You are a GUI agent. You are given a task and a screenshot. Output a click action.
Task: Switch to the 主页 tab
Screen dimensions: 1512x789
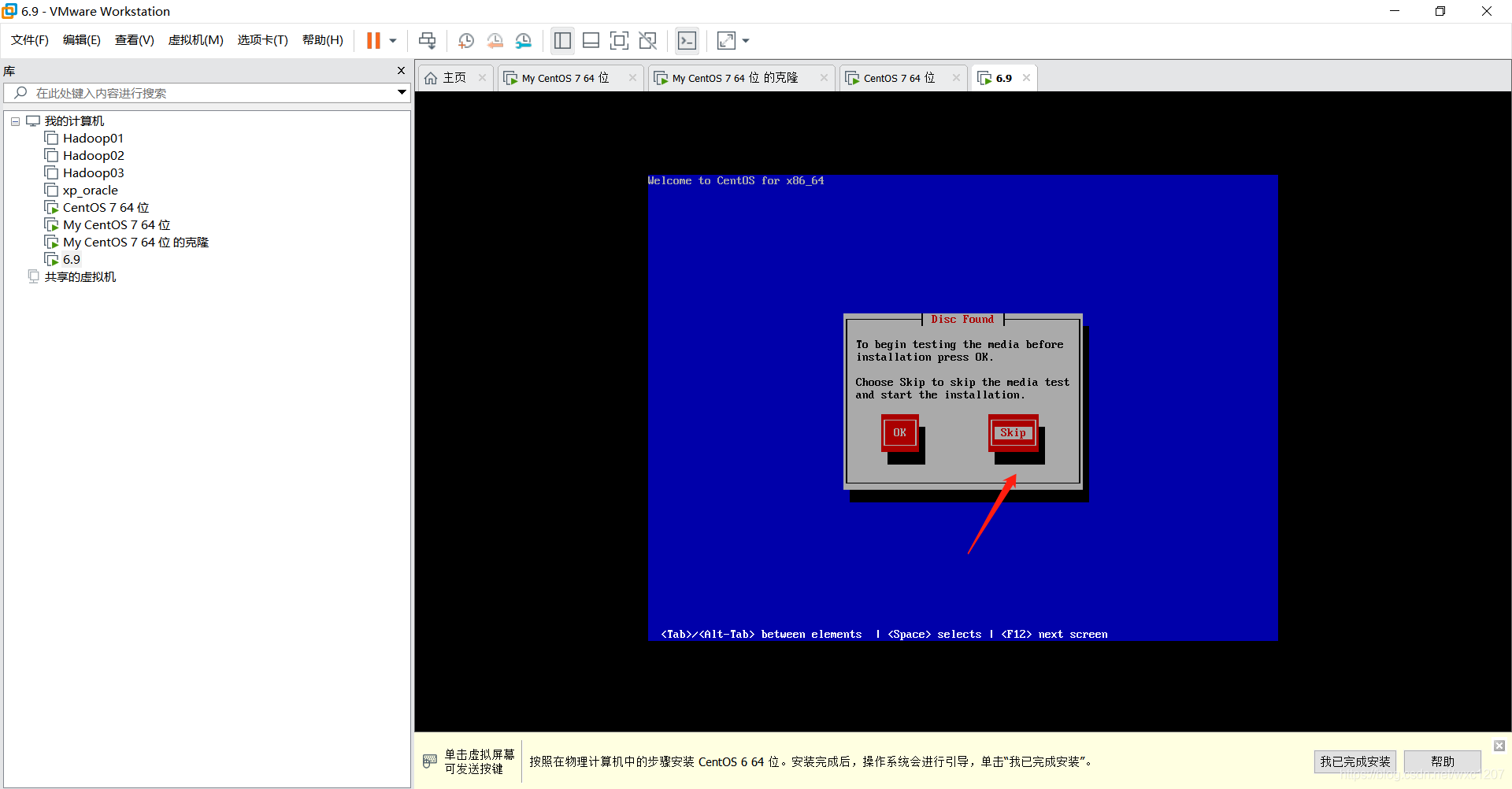(454, 78)
